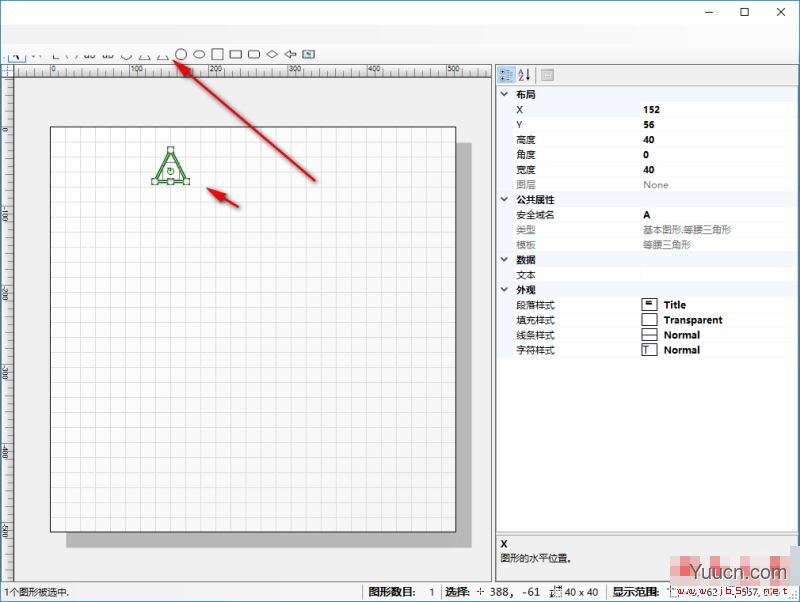
Task: Choose the diamond shape tool
Action: point(272,54)
